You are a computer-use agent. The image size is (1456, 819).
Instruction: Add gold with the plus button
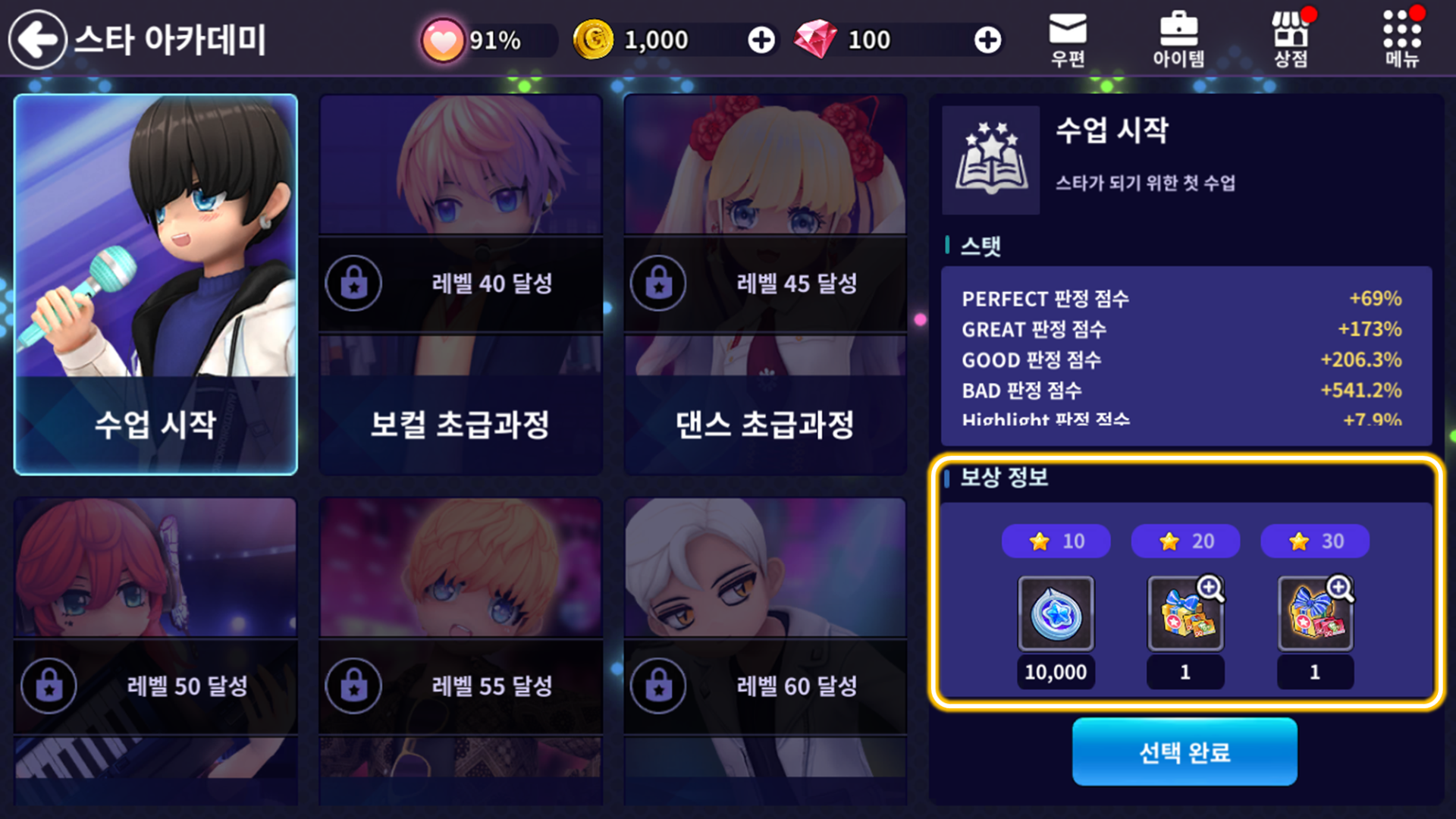pyautogui.click(x=761, y=40)
